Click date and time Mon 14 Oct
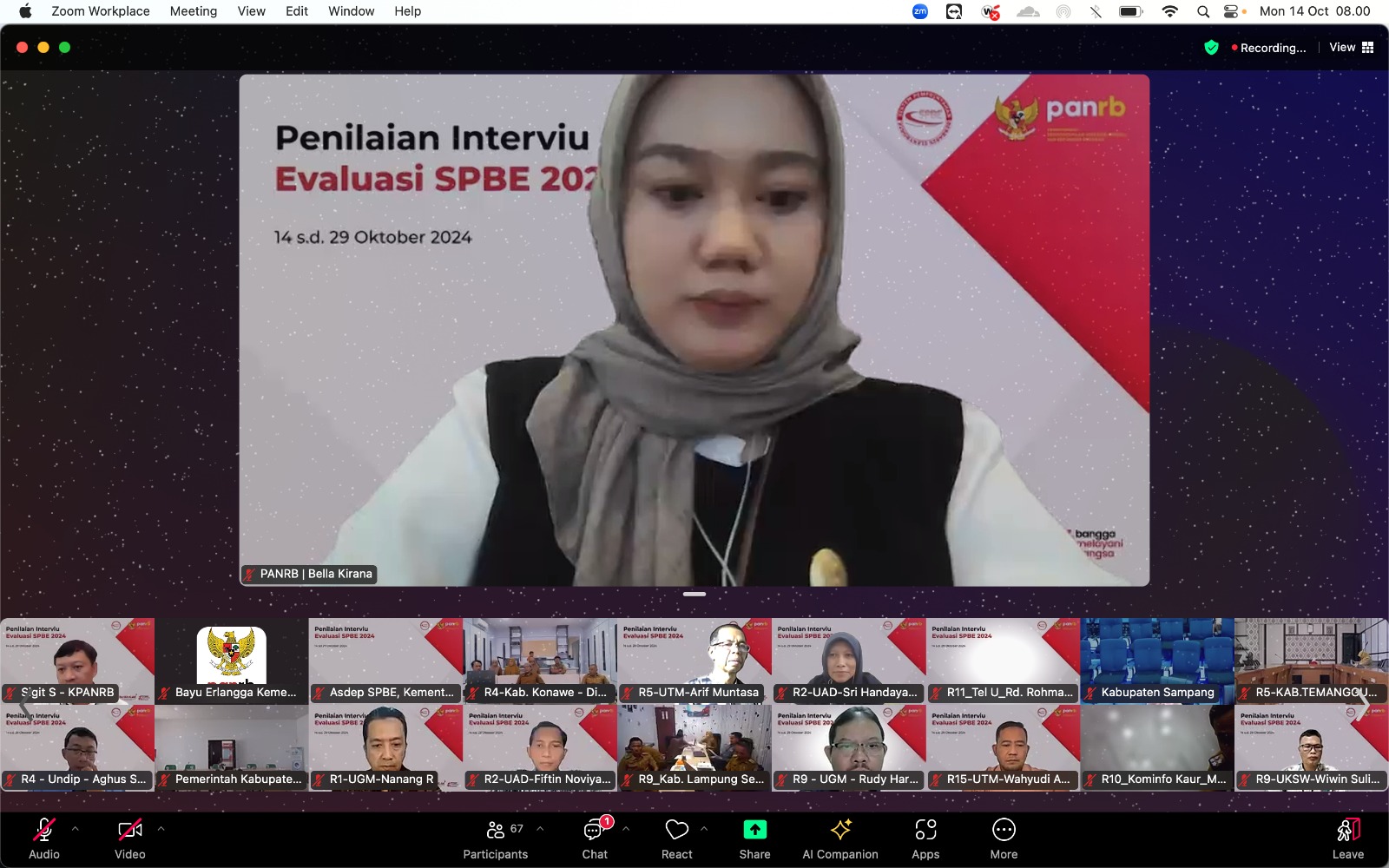The width and height of the screenshot is (1389, 868). coord(1315,11)
